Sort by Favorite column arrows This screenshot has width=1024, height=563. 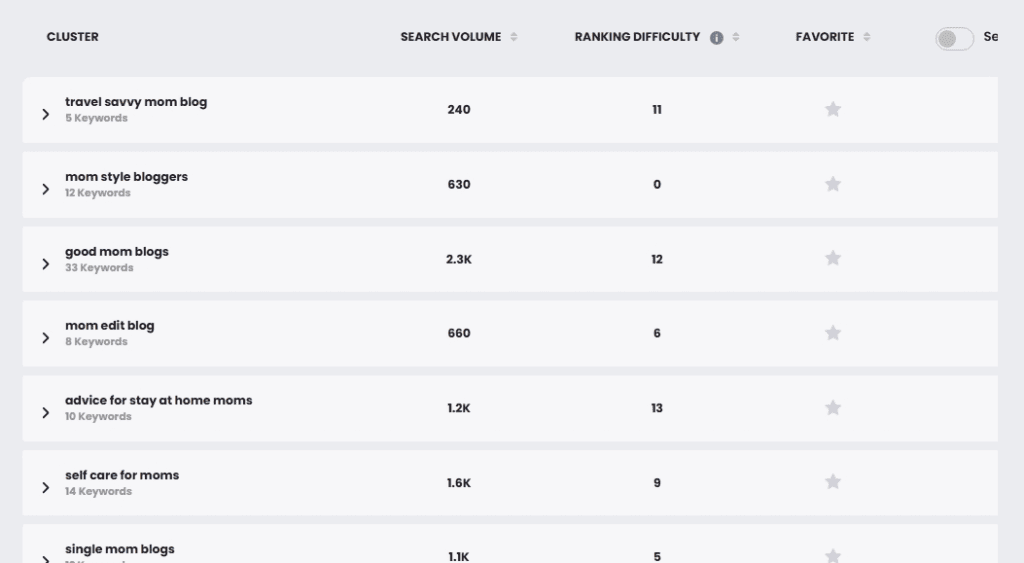867,37
